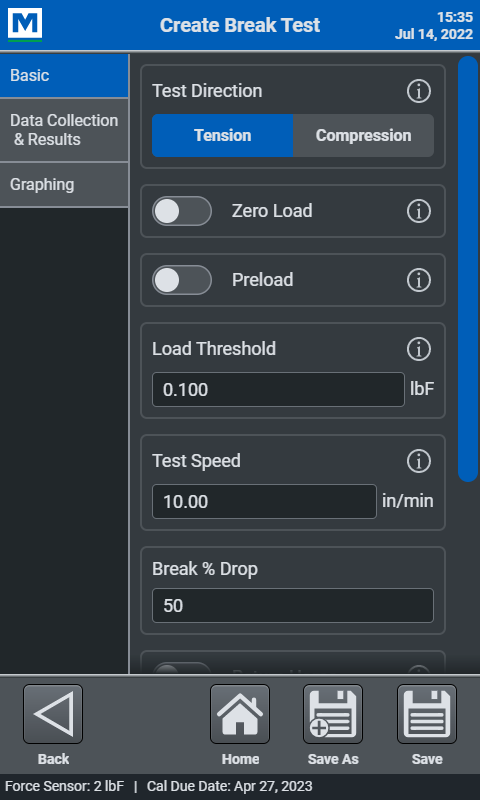Select Compression test direction
Image resolution: width=480 pixels, height=800 pixels.
pos(363,135)
